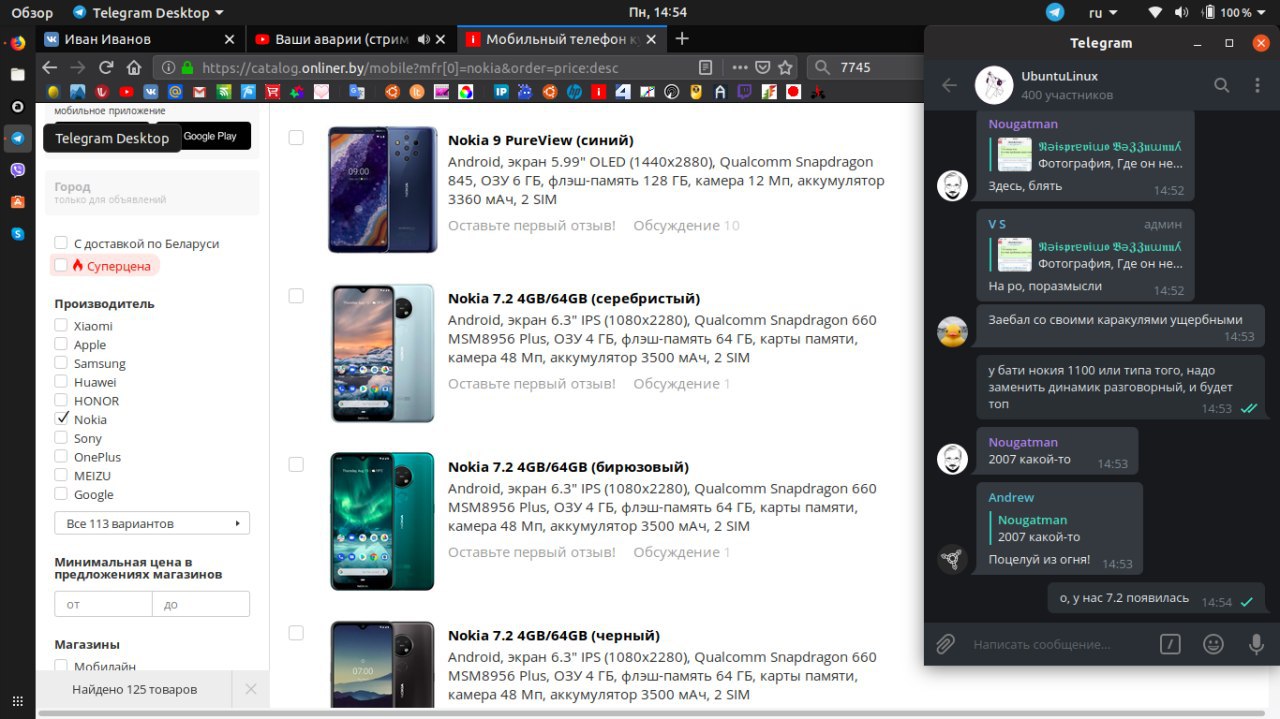Open the YouTube bookmark in bookmarks bar

(126, 92)
